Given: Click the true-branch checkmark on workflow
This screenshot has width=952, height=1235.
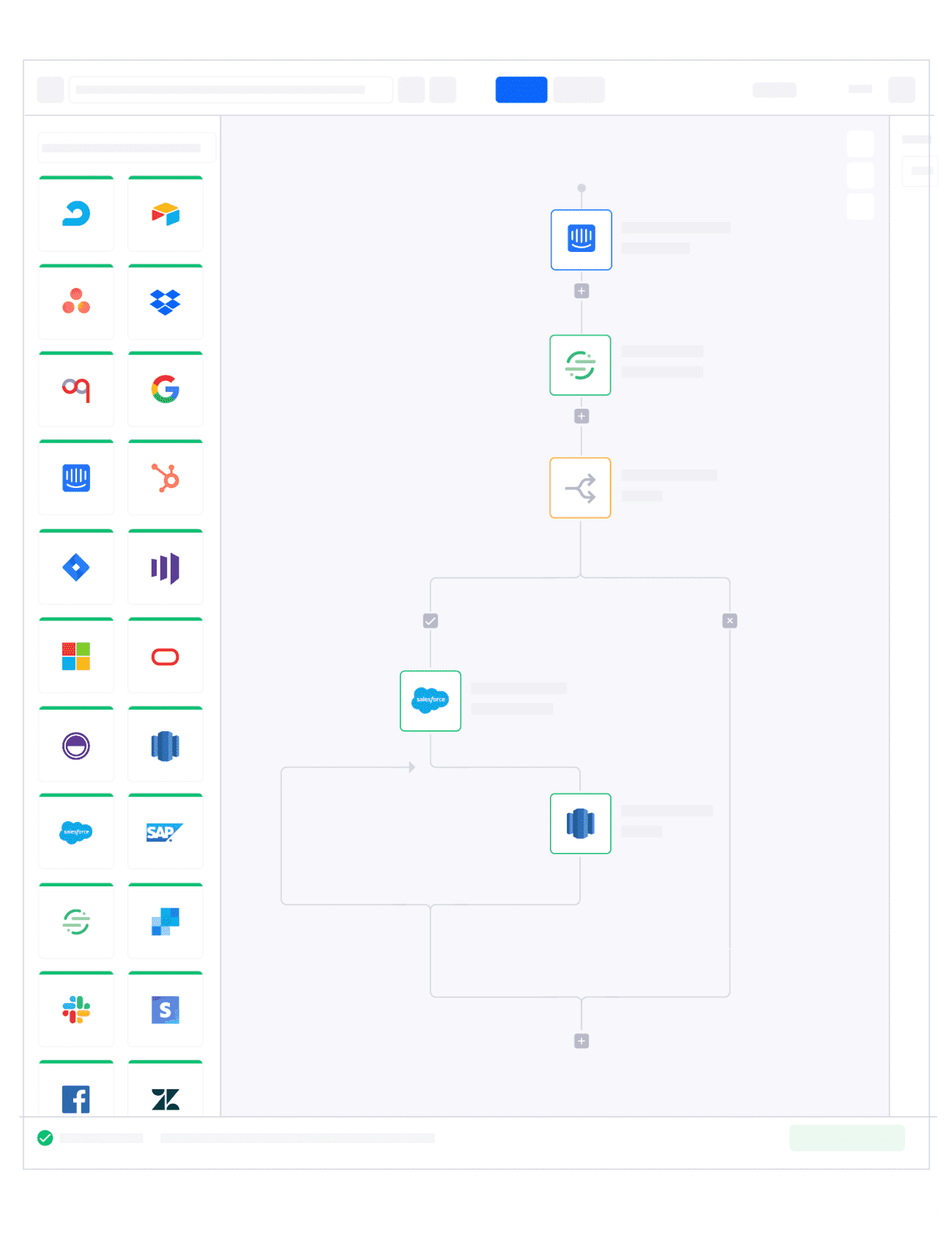Looking at the screenshot, I should point(431,620).
